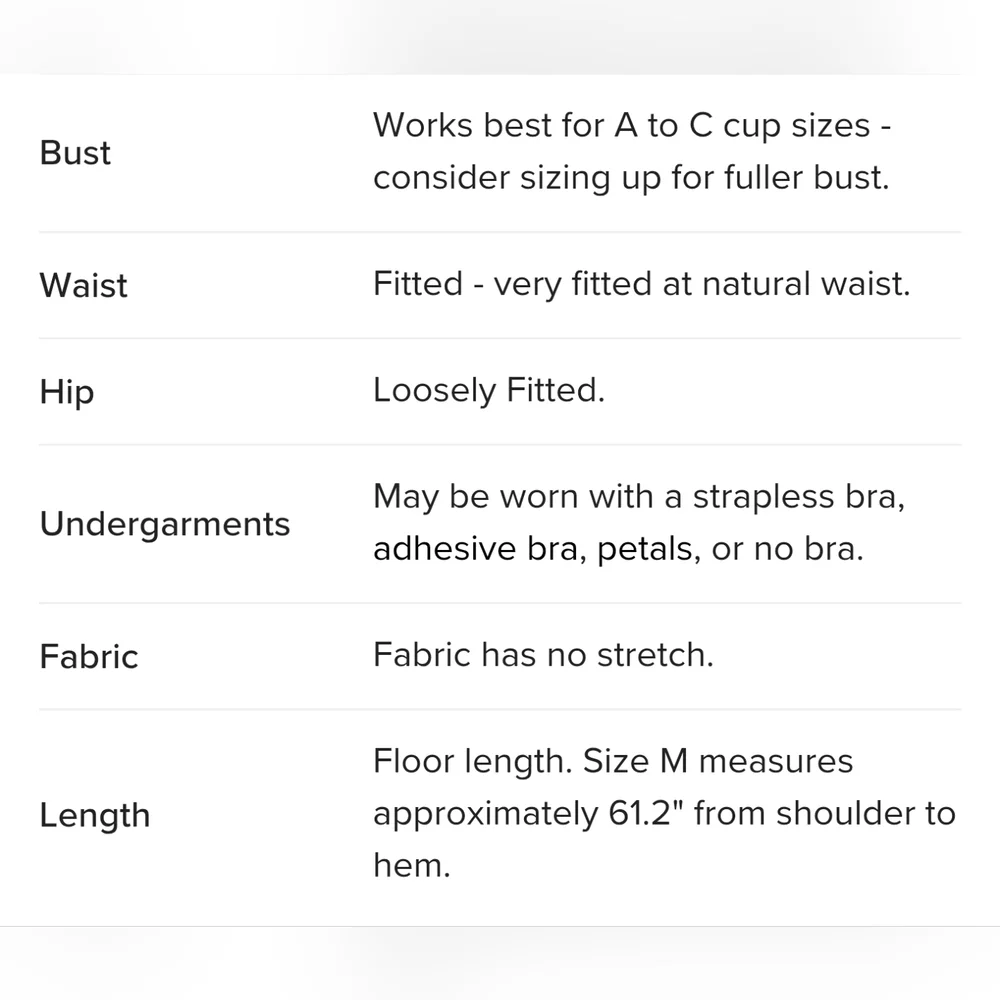Click the Length label
Screen dimensions: 1000x1000
[x=95, y=816]
